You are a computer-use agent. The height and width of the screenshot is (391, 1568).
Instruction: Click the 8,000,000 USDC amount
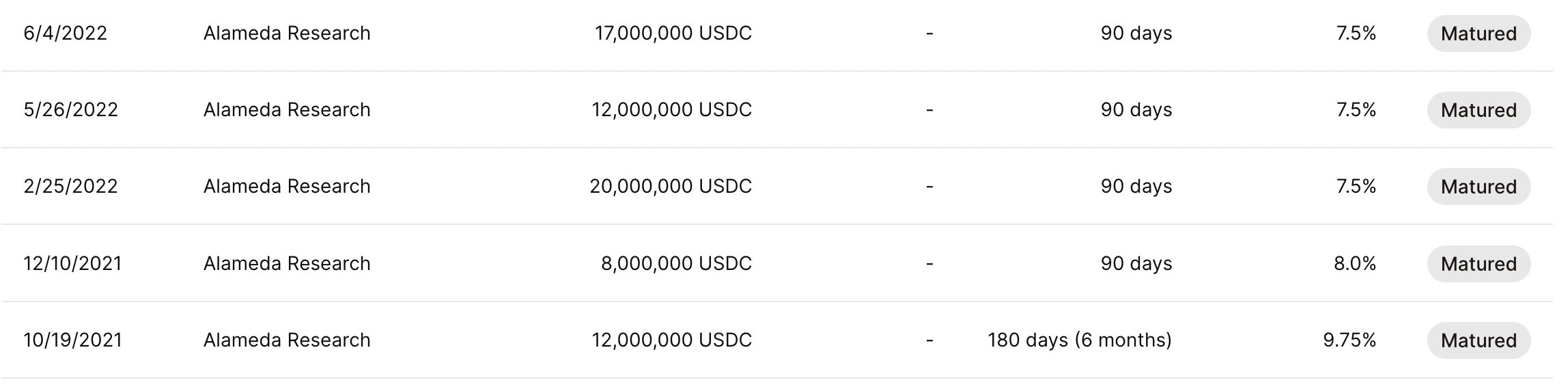[675, 264]
